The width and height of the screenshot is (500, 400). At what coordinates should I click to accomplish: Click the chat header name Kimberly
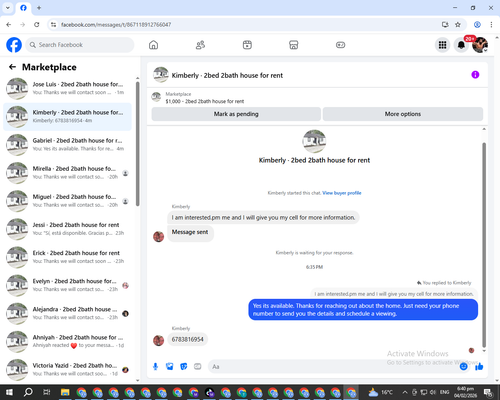coord(227,75)
